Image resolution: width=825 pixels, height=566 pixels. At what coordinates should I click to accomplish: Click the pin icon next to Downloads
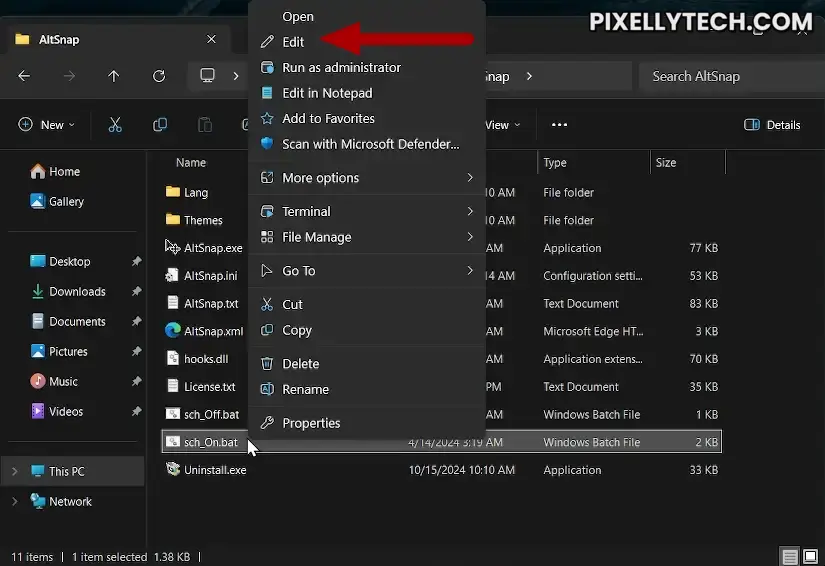tap(136, 291)
